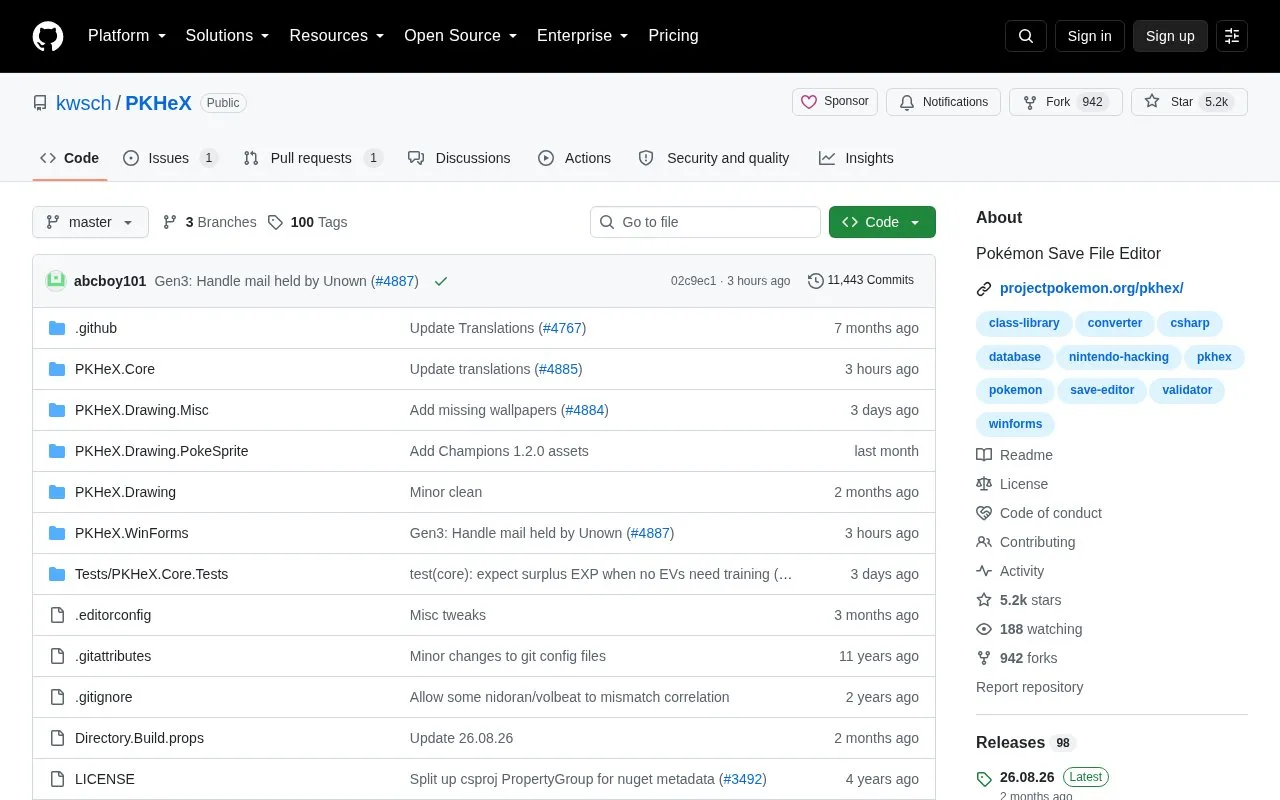1280x800 pixels.
Task: Click abcboy101's avatar on the latest commit
Action: (x=56, y=281)
